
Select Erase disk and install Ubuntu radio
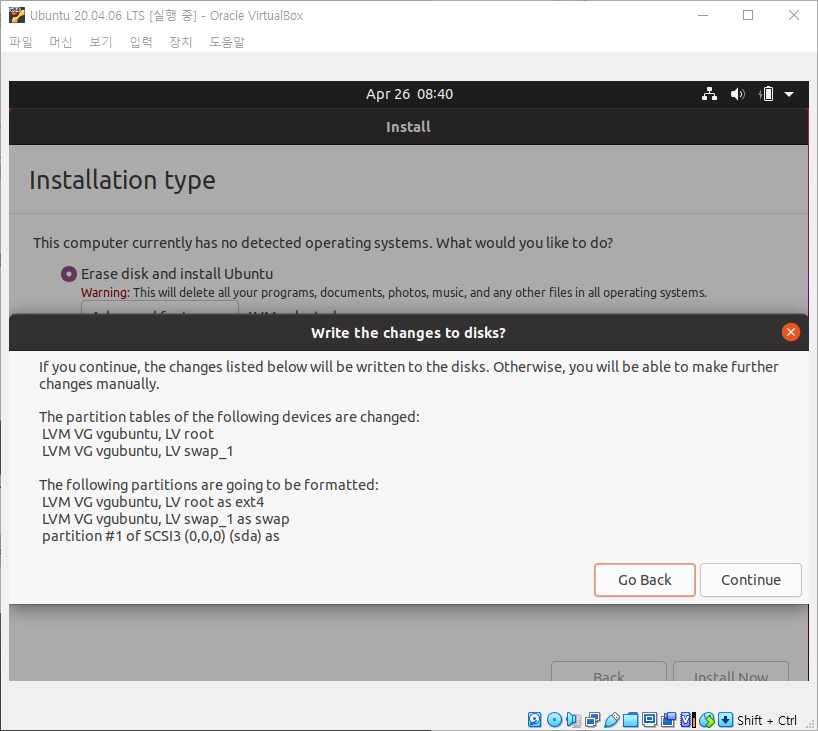69,274
